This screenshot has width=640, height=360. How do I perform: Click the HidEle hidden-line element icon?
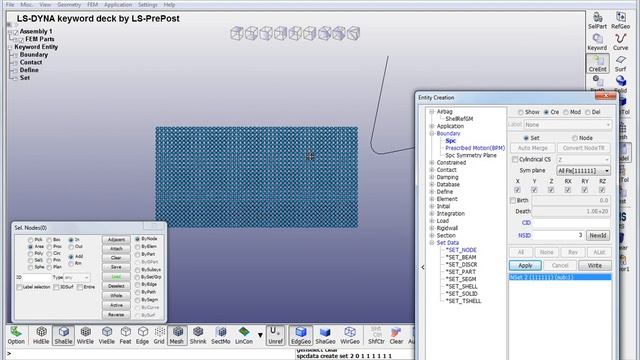pyautogui.click(x=41, y=335)
